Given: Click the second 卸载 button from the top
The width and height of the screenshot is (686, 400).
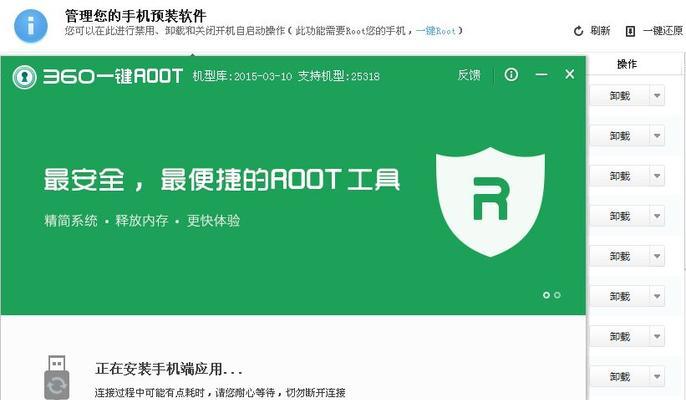Looking at the screenshot, I should coord(620,136).
